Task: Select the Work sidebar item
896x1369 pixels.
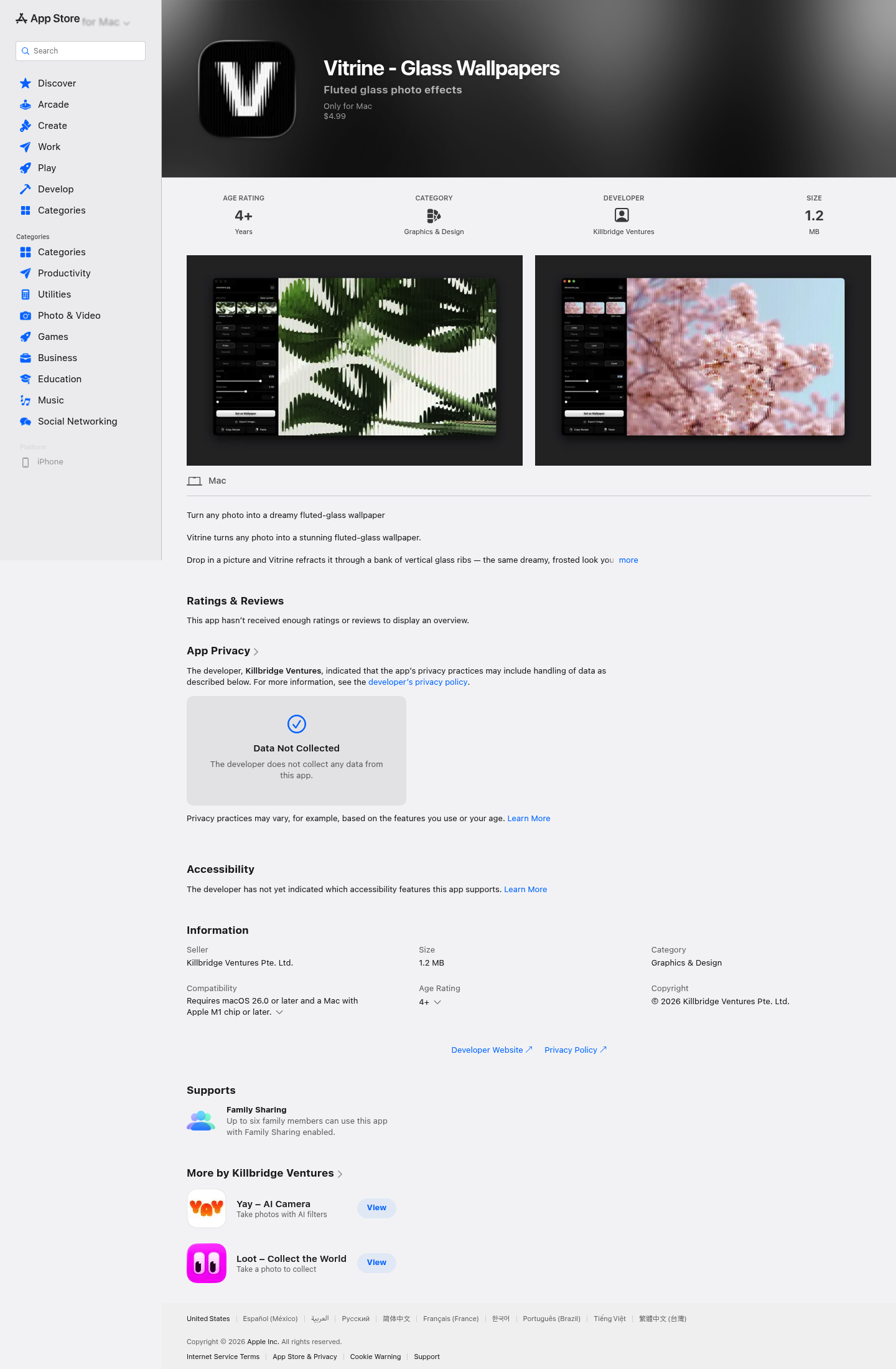Action: point(81,147)
